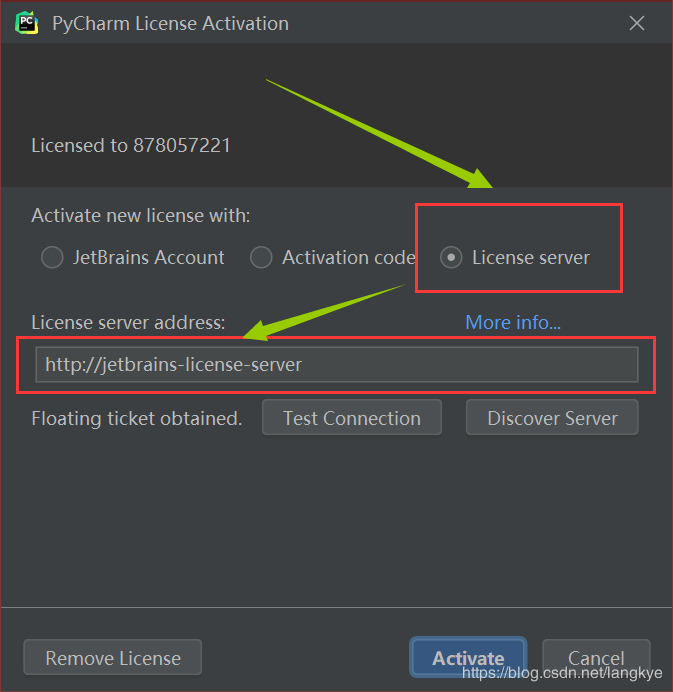Click the 'Floating ticket obtained.' status text
The image size is (673, 692).
pos(137,418)
